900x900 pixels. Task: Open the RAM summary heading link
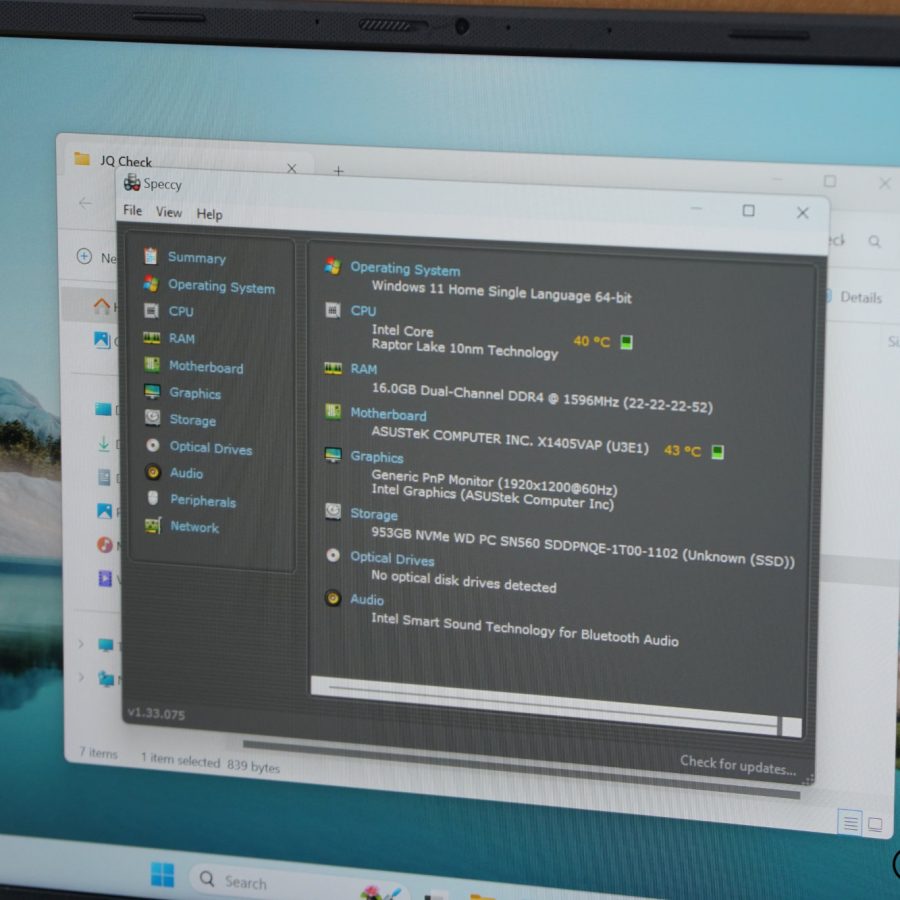[364, 368]
